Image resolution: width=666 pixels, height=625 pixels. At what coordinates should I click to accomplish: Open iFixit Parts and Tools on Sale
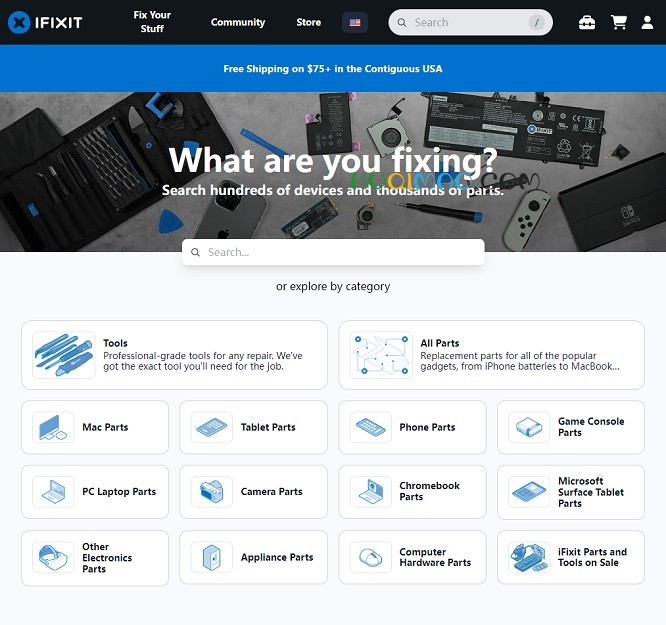[571, 557]
